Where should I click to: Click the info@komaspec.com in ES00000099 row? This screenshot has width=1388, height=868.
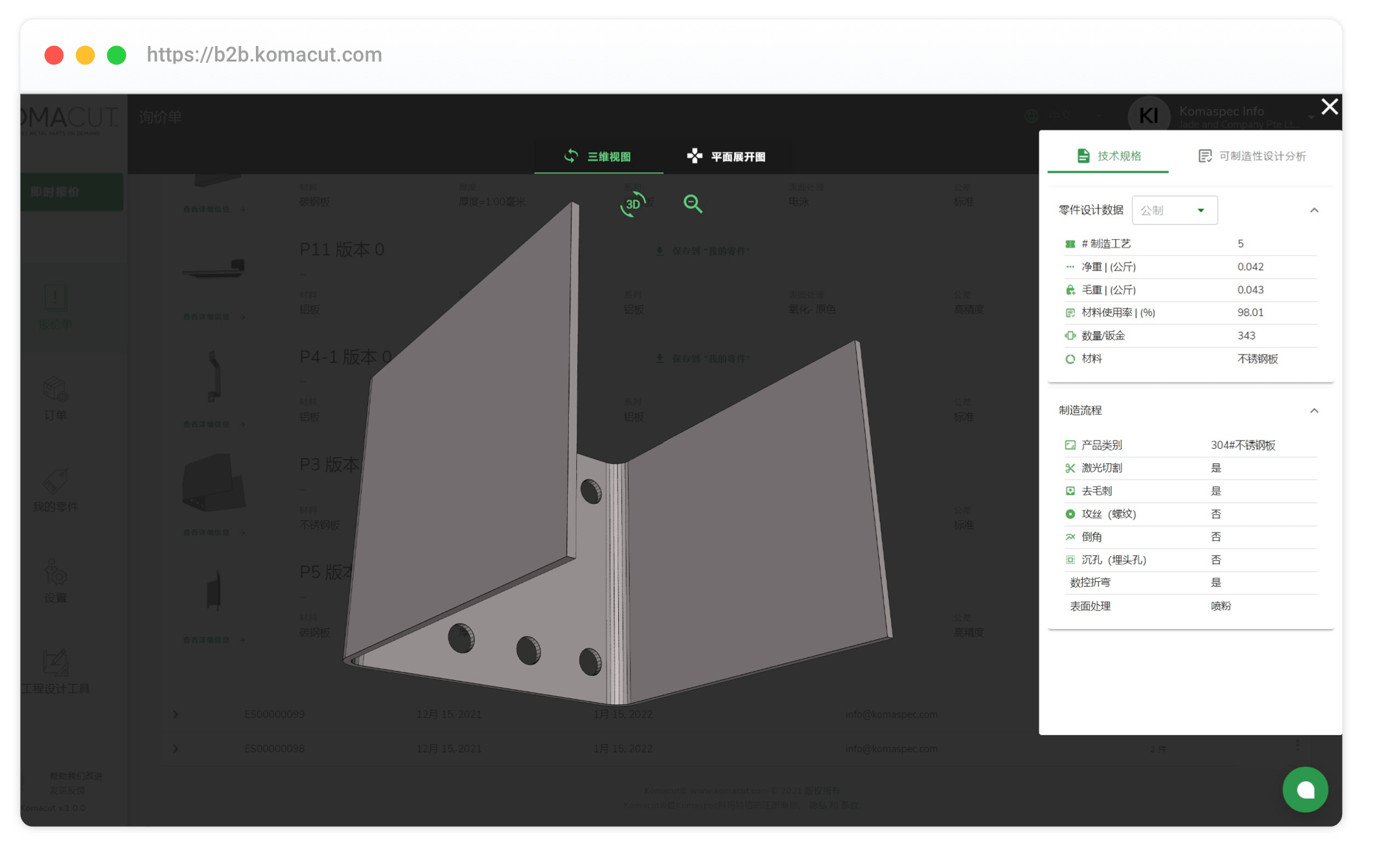click(891, 714)
